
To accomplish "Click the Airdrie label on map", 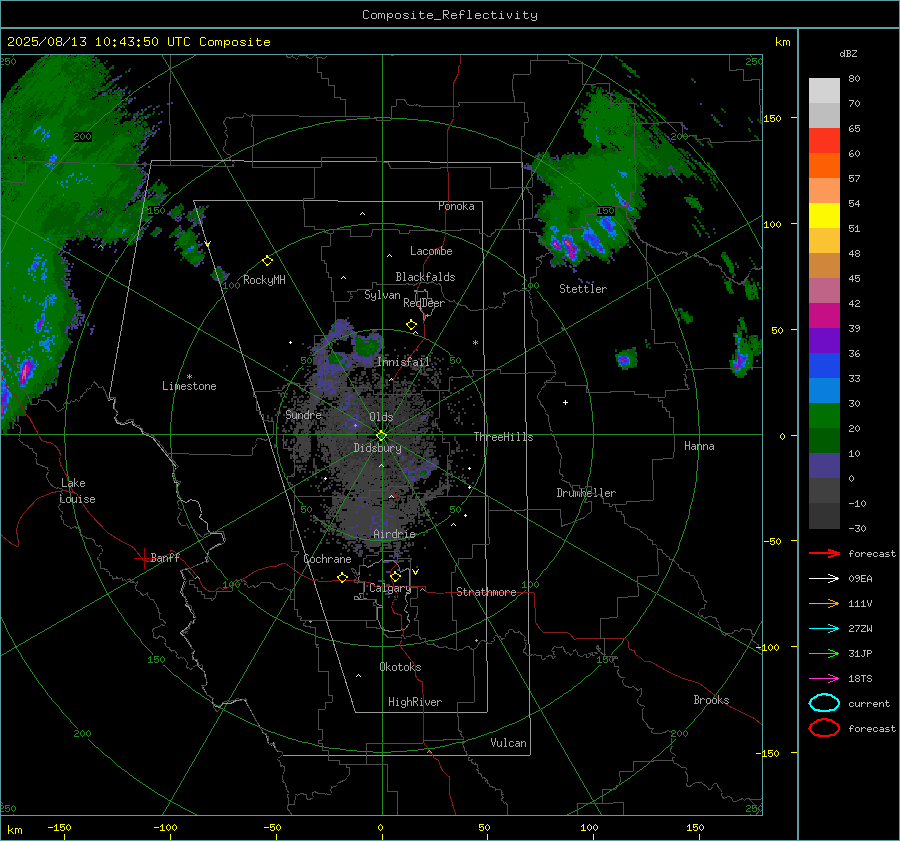I will 394,534.
